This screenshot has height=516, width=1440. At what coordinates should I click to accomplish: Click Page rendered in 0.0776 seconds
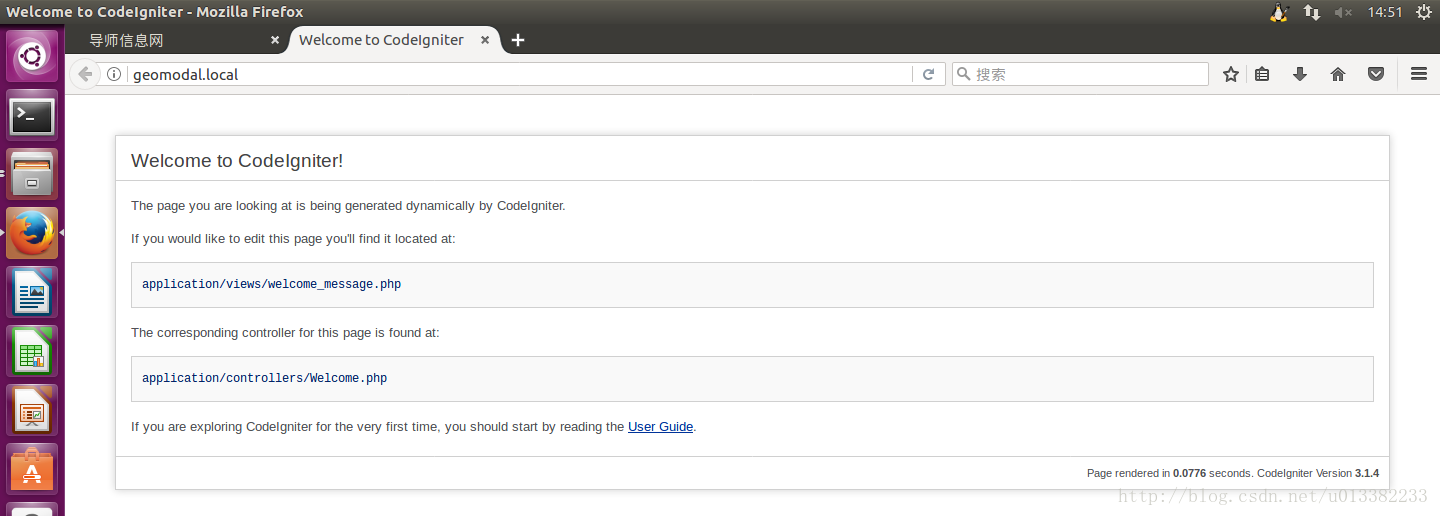point(1169,473)
